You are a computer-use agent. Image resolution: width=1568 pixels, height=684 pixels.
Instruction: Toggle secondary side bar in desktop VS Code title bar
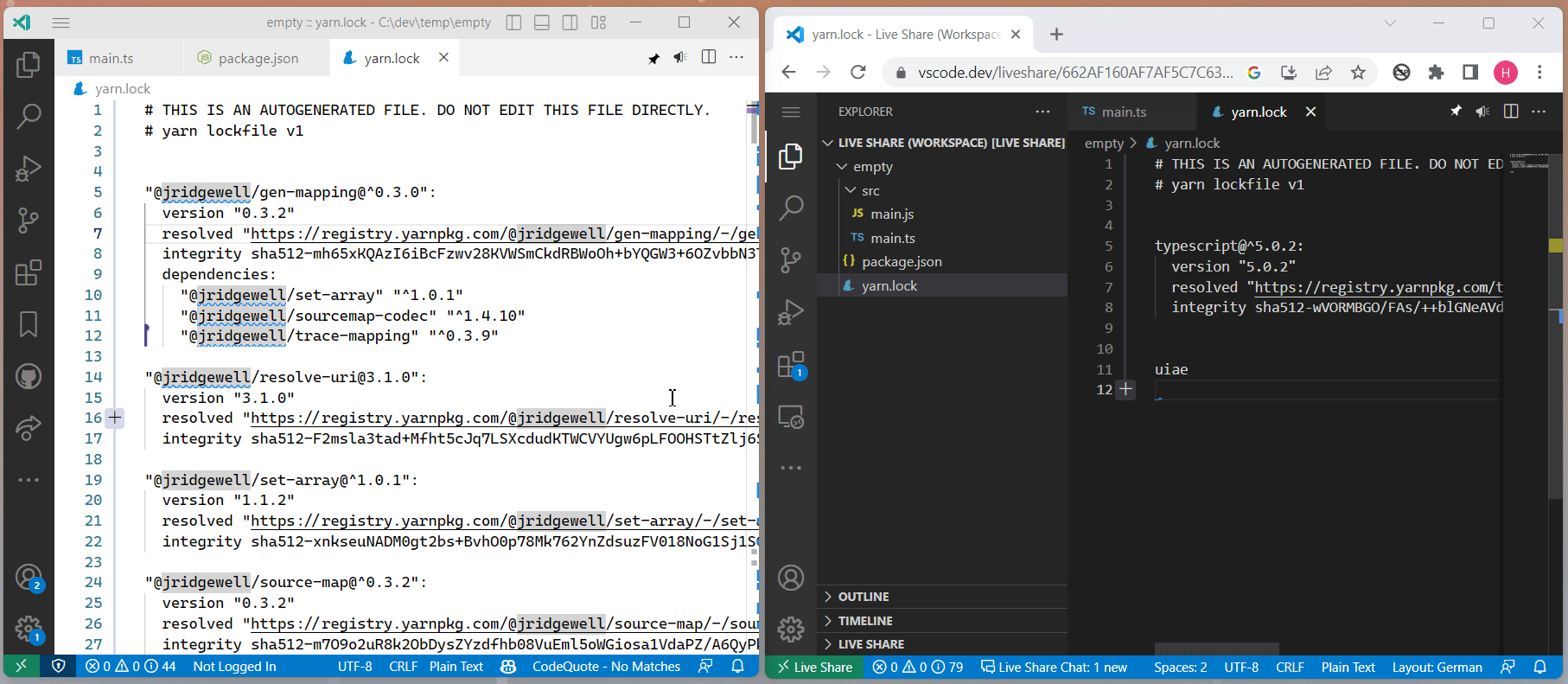click(570, 22)
